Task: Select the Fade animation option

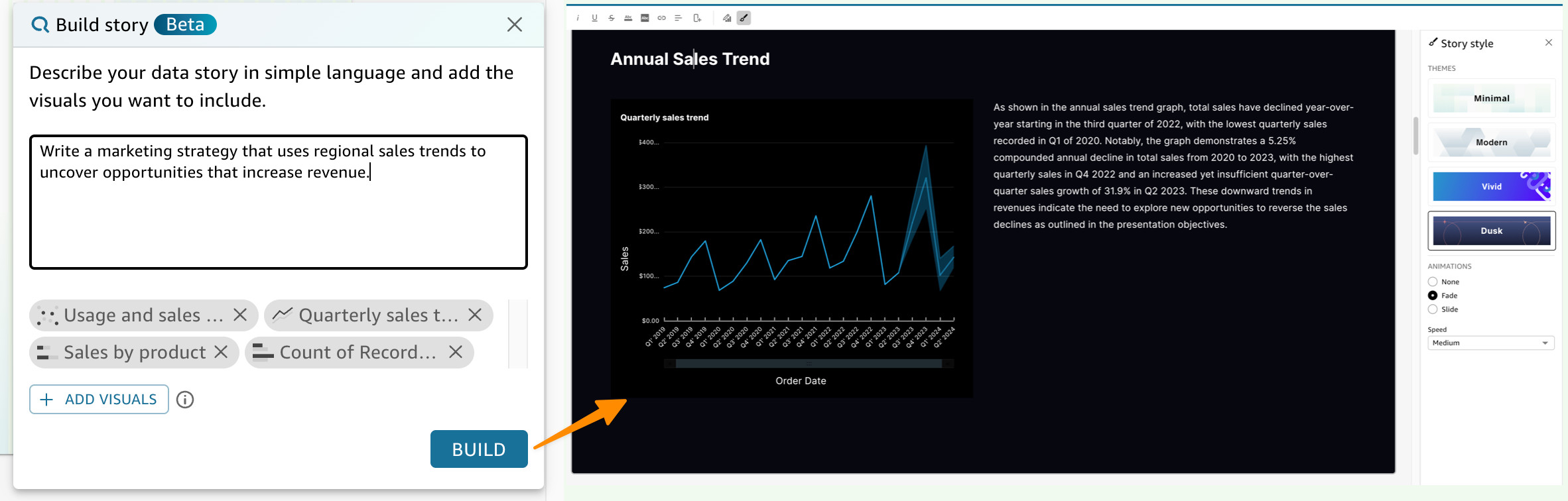Action: 1433,296
